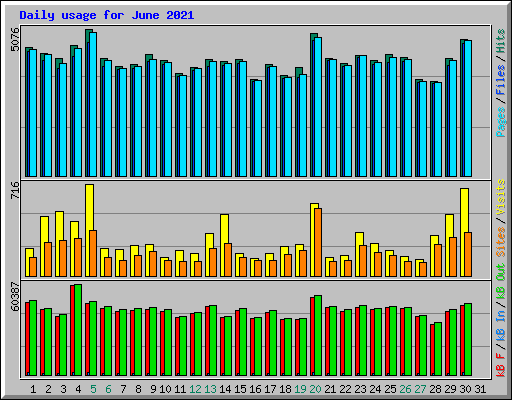Image resolution: width=512 pixels, height=400 pixels.
Task: Click day 15 on the x-axis
Action: coord(240,389)
